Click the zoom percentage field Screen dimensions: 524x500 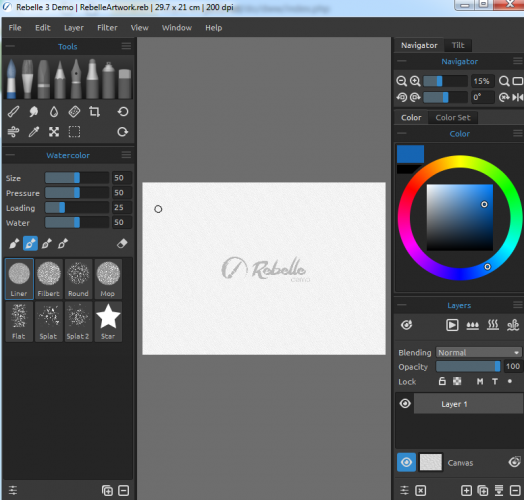[482, 81]
